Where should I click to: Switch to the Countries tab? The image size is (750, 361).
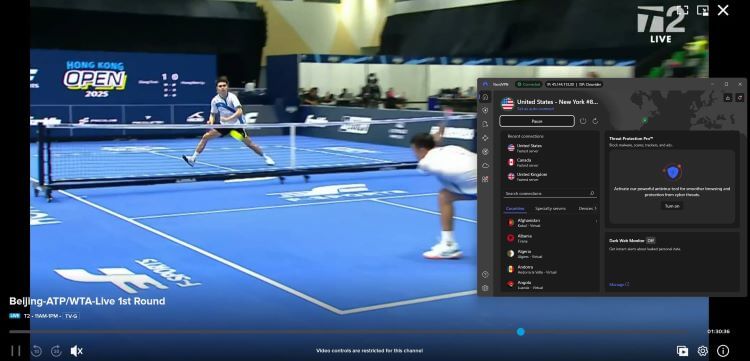pyautogui.click(x=515, y=208)
